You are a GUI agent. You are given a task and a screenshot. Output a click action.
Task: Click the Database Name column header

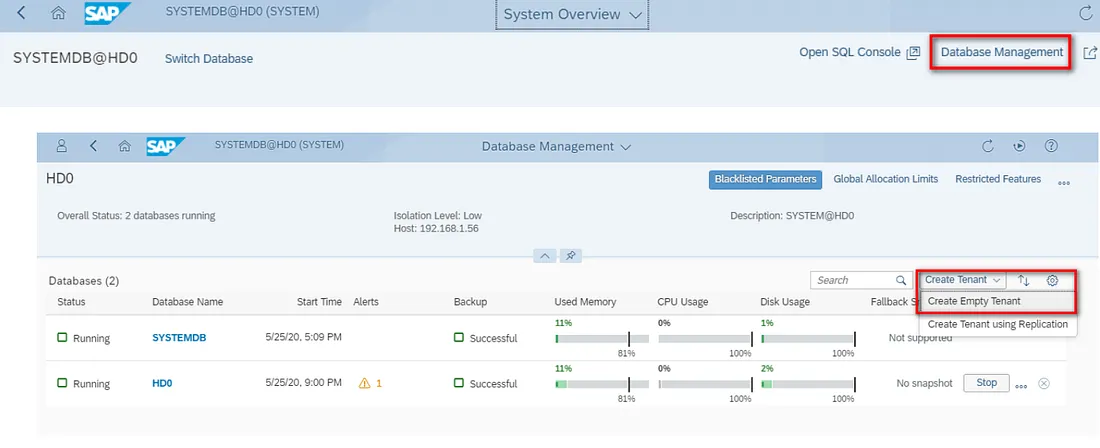coord(187,302)
